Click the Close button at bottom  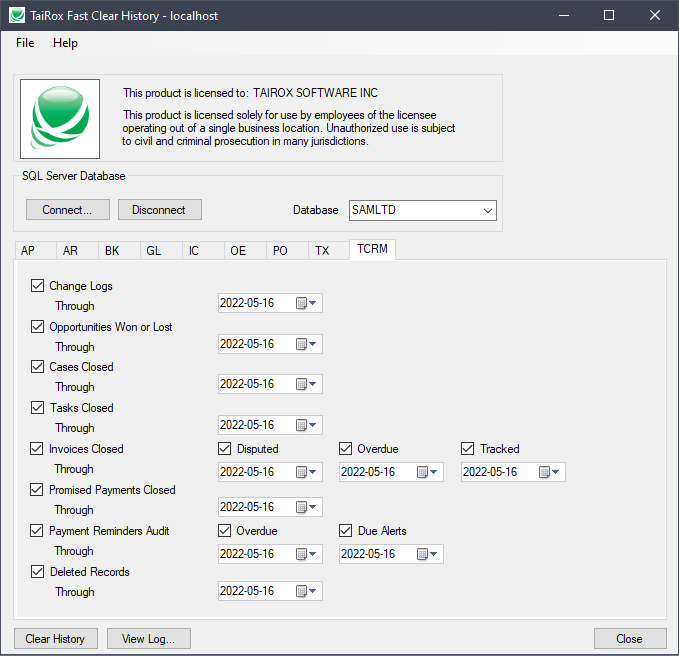click(x=630, y=639)
